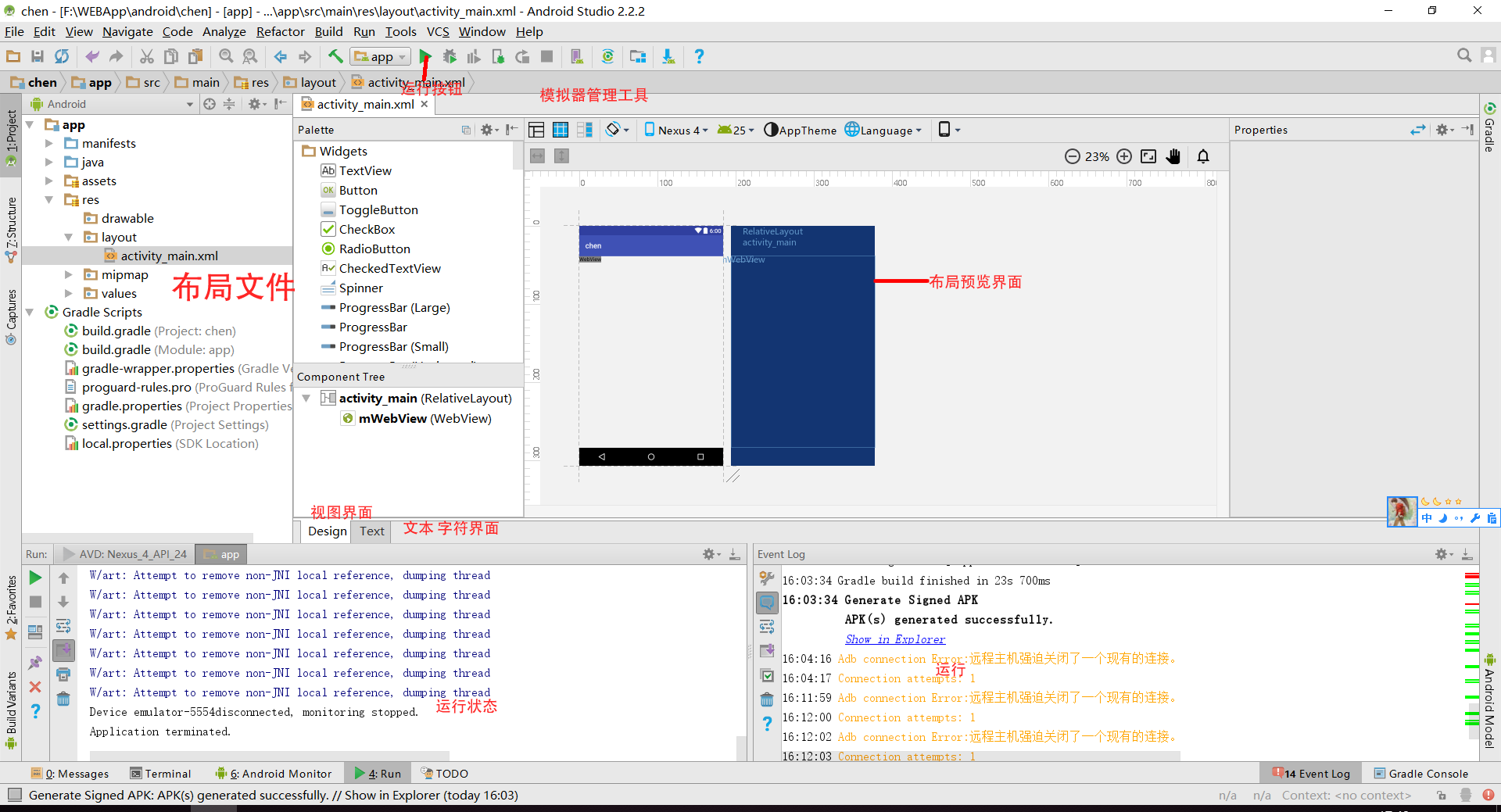This screenshot has width=1501, height=812.
Task: Open the Android project view dropdown
Action: pyautogui.click(x=112, y=104)
